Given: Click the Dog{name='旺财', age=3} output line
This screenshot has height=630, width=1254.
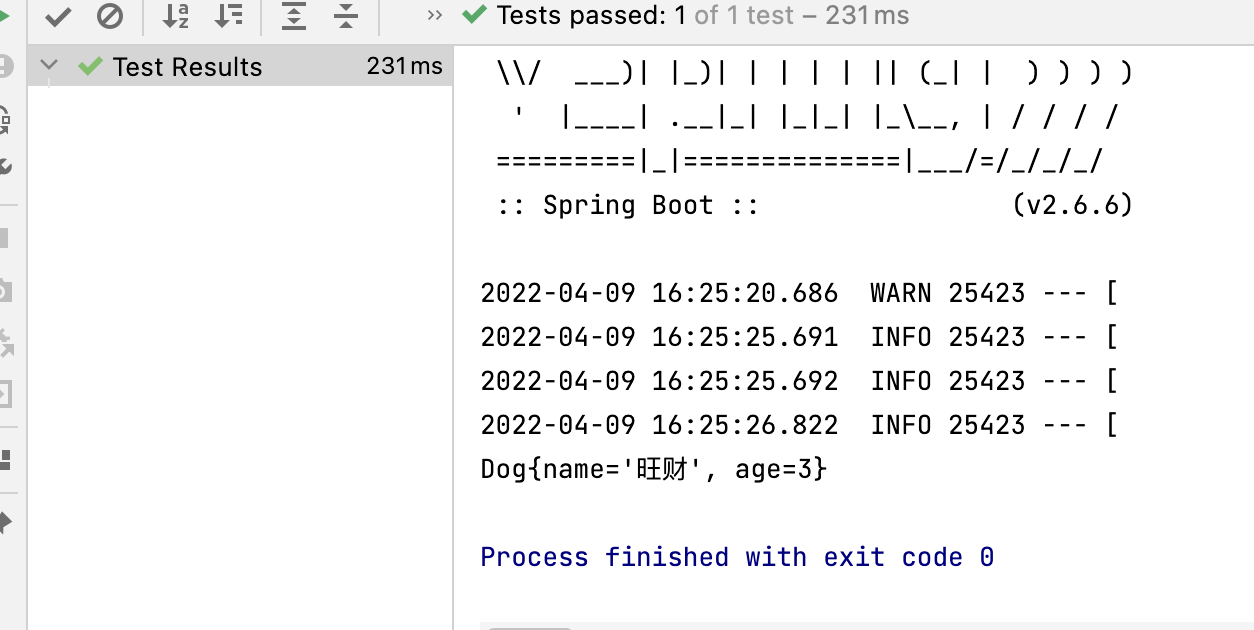Looking at the screenshot, I should pyautogui.click(x=653, y=468).
